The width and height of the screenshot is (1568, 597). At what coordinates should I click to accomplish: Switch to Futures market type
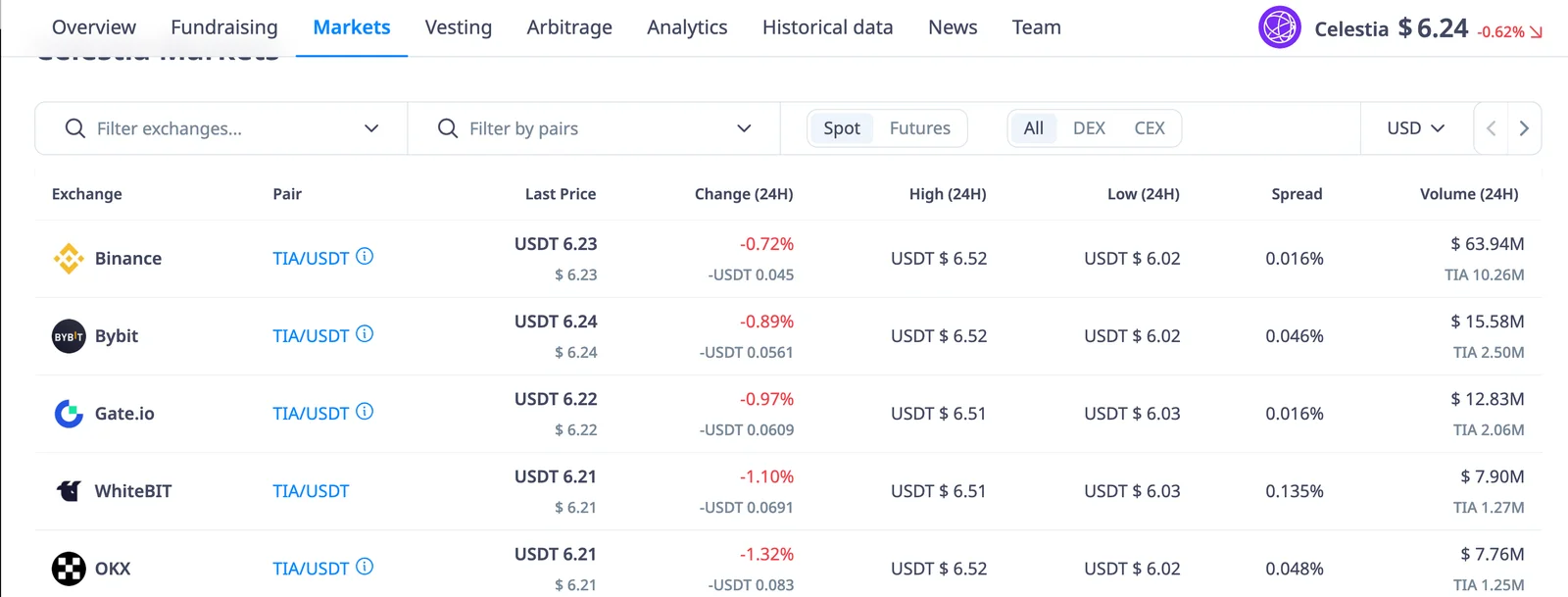point(920,128)
